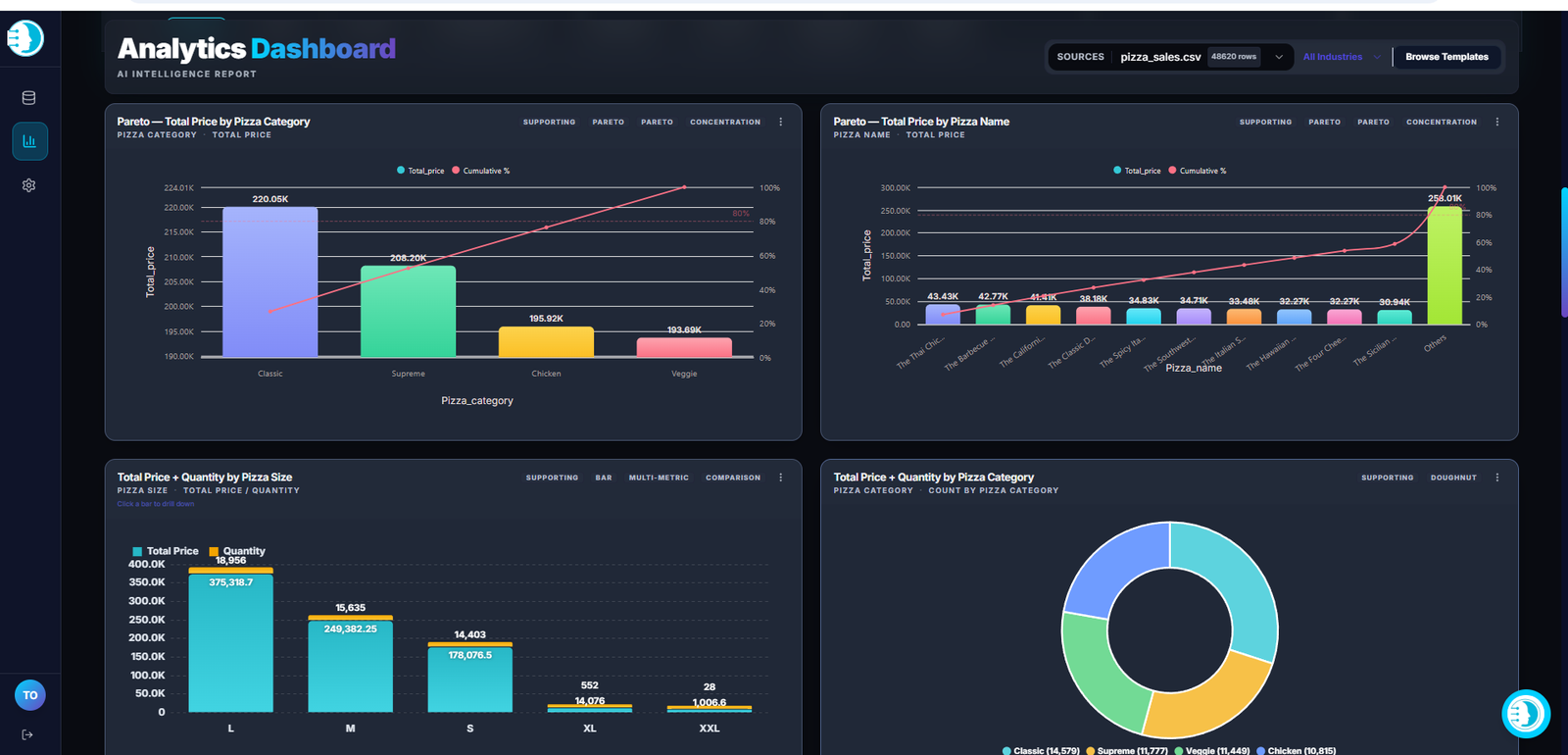Viewport: 1568px width, 755px height.
Task: Open the floating chat assistant icon
Action: [1526, 714]
